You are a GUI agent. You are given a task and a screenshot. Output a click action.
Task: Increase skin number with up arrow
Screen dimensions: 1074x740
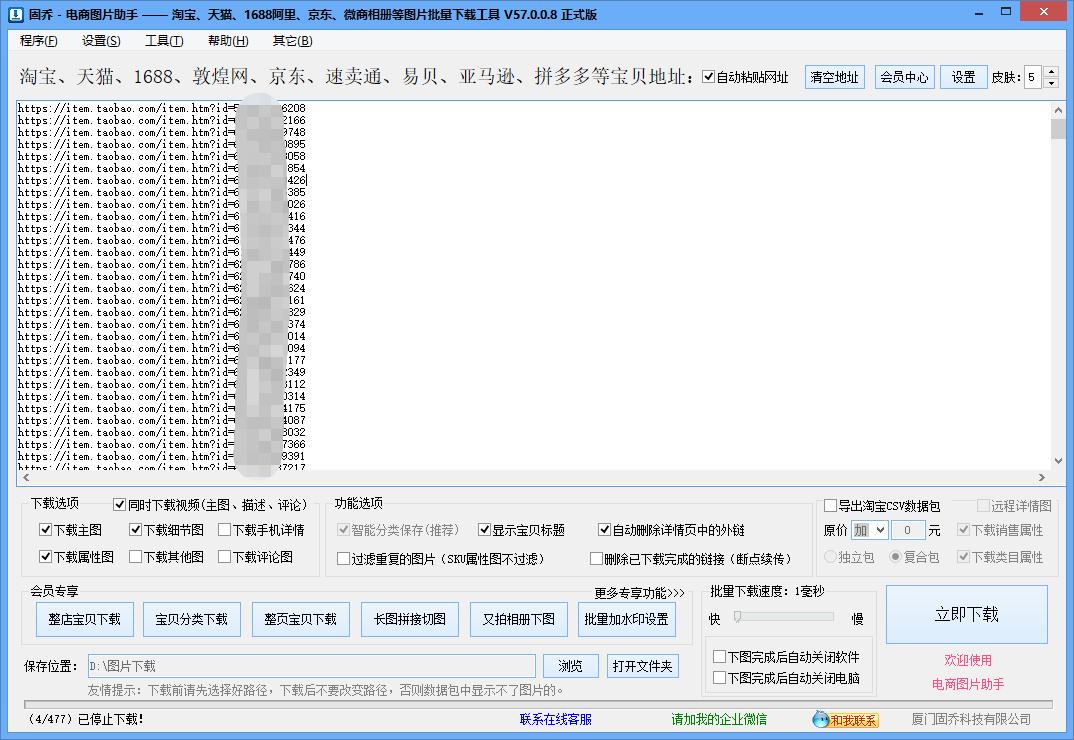pos(1051,71)
